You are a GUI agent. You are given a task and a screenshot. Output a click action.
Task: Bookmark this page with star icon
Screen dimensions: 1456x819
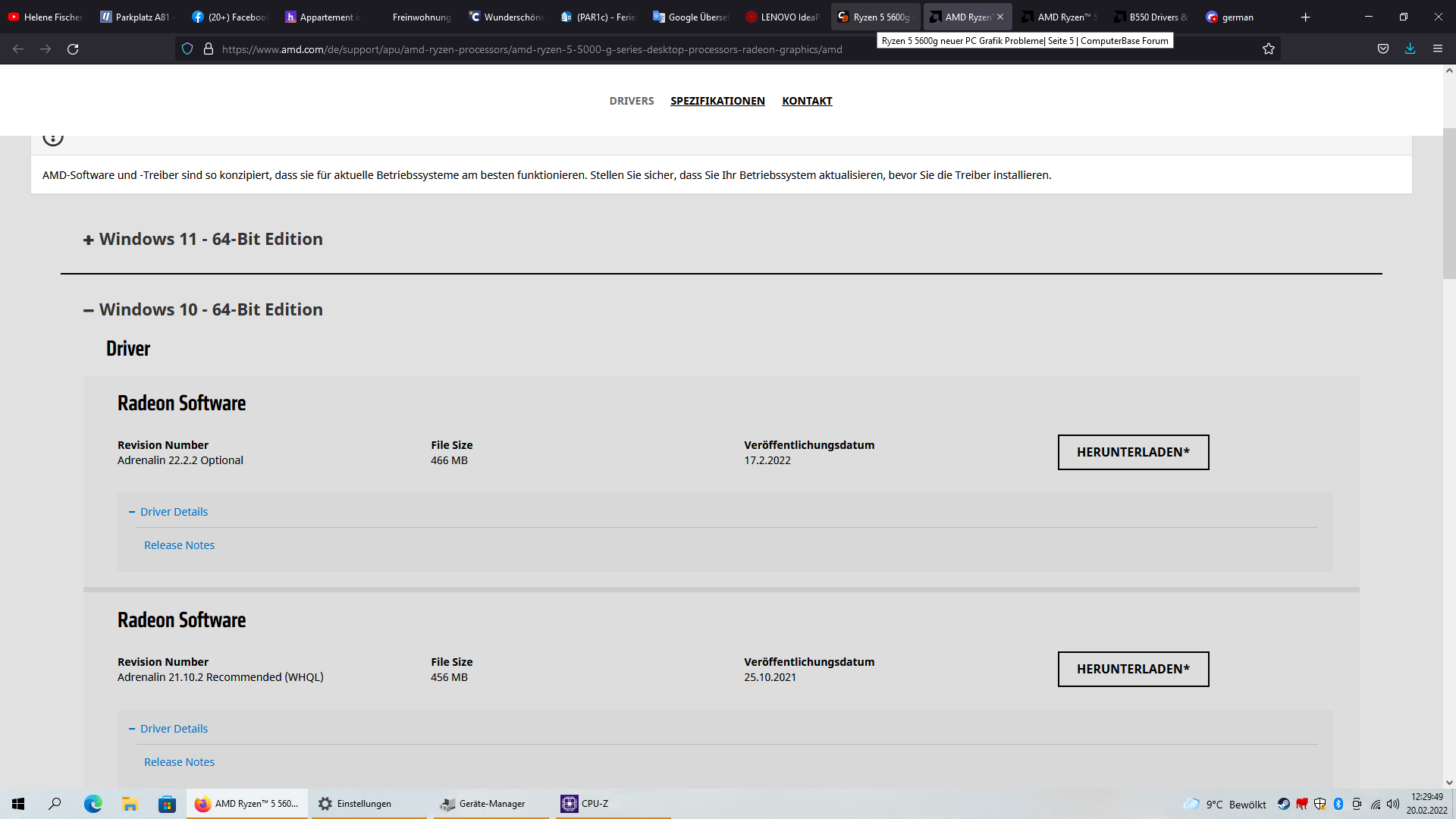[1269, 49]
